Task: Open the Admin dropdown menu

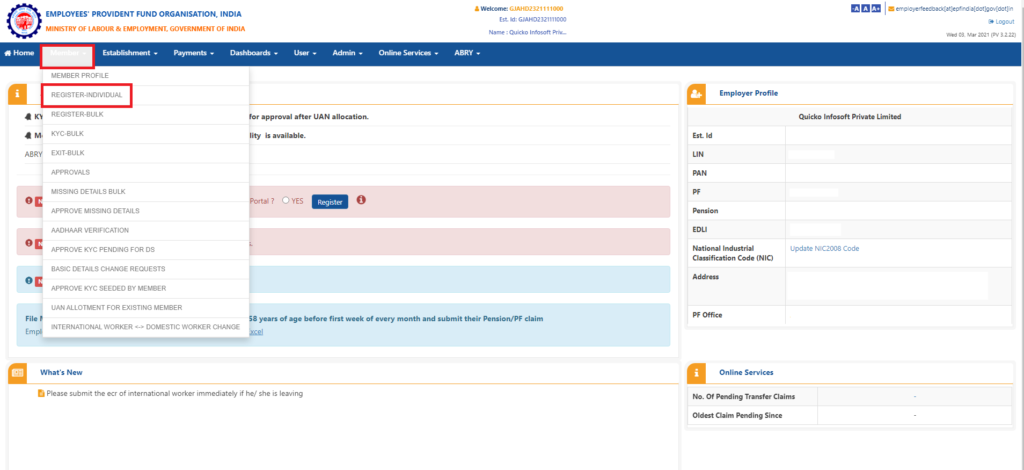Action: (x=347, y=53)
